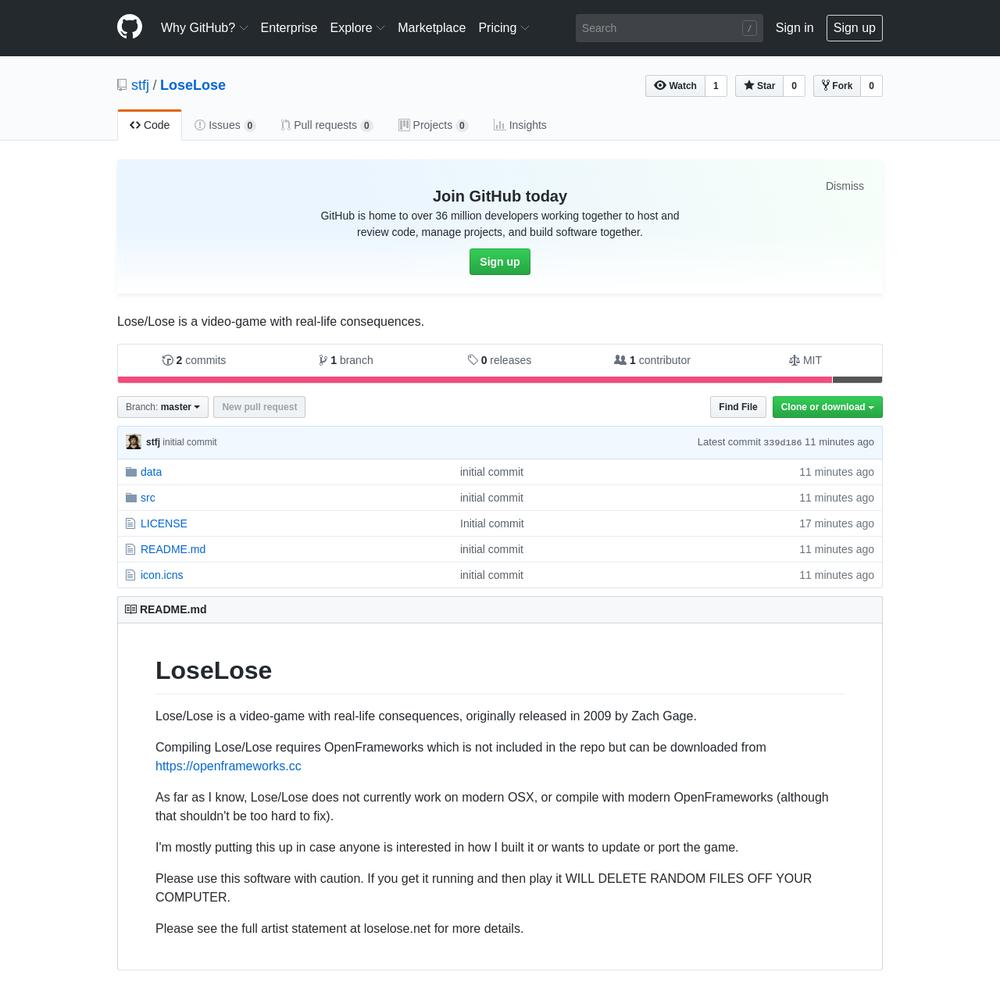1000x1000 pixels.
Task: Go to Marketplace
Action: 432,28
